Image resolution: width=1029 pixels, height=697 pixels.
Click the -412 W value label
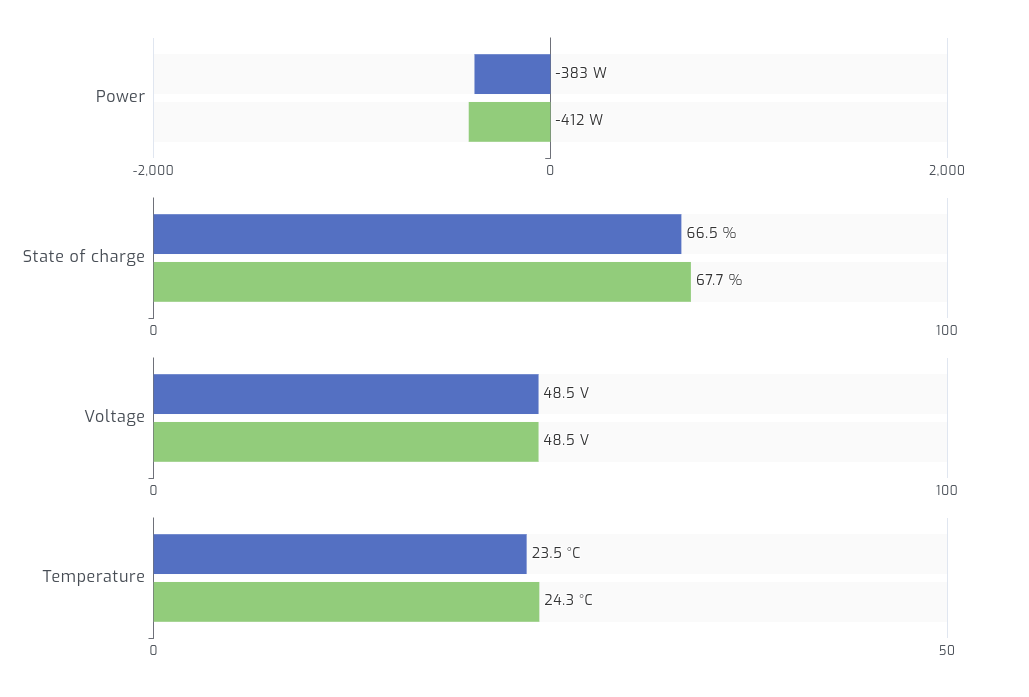pyautogui.click(x=579, y=120)
